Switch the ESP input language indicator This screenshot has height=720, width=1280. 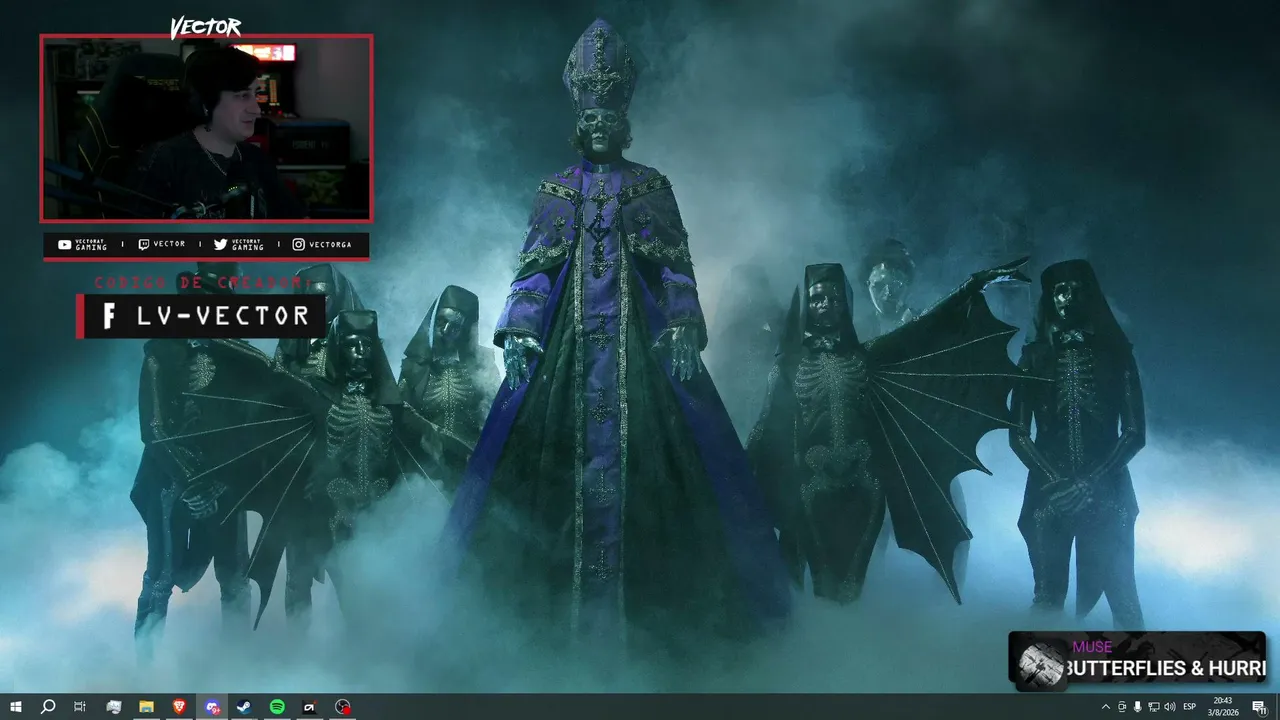(1190, 707)
